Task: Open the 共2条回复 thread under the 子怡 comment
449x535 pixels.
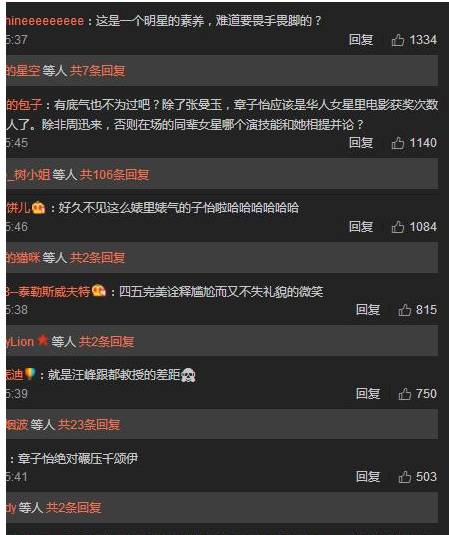Action: [97, 258]
